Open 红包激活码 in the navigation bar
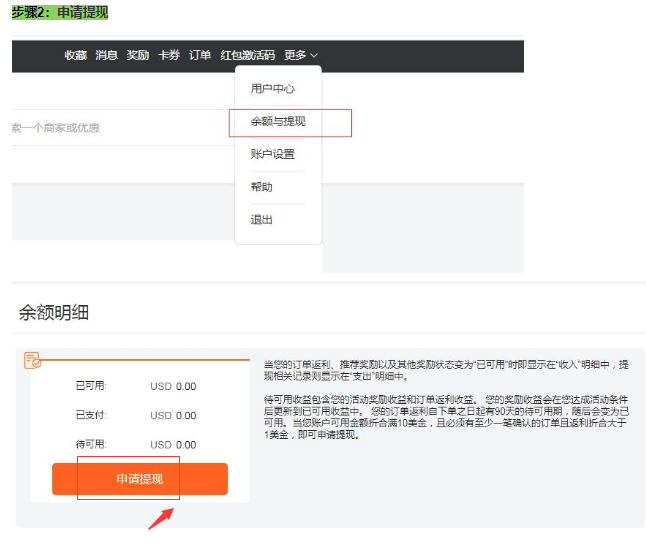Image resolution: width=646 pixels, height=542 pixels. click(247, 55)
